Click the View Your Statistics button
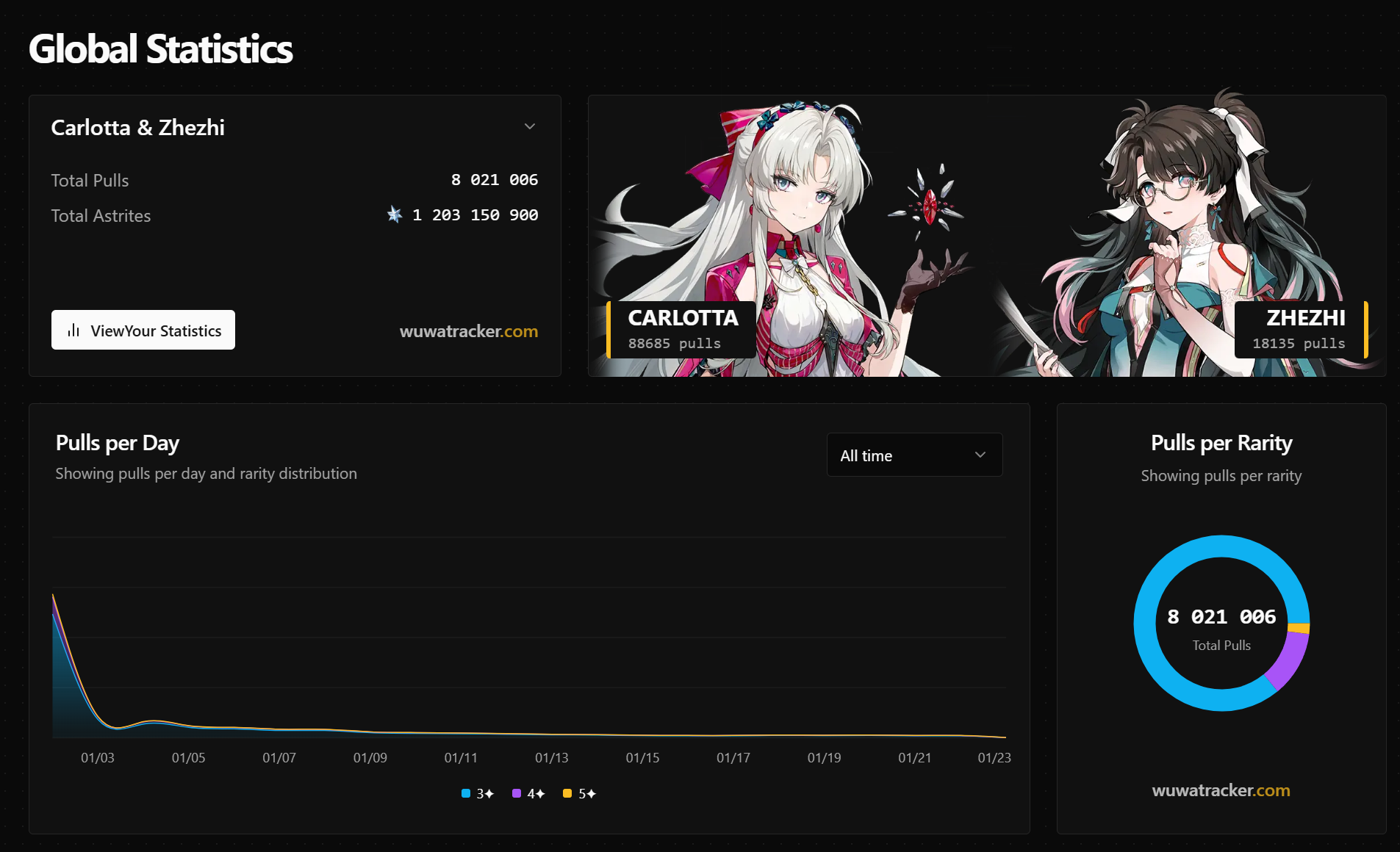The image size is (1400, 852). [x=143, y=330]
